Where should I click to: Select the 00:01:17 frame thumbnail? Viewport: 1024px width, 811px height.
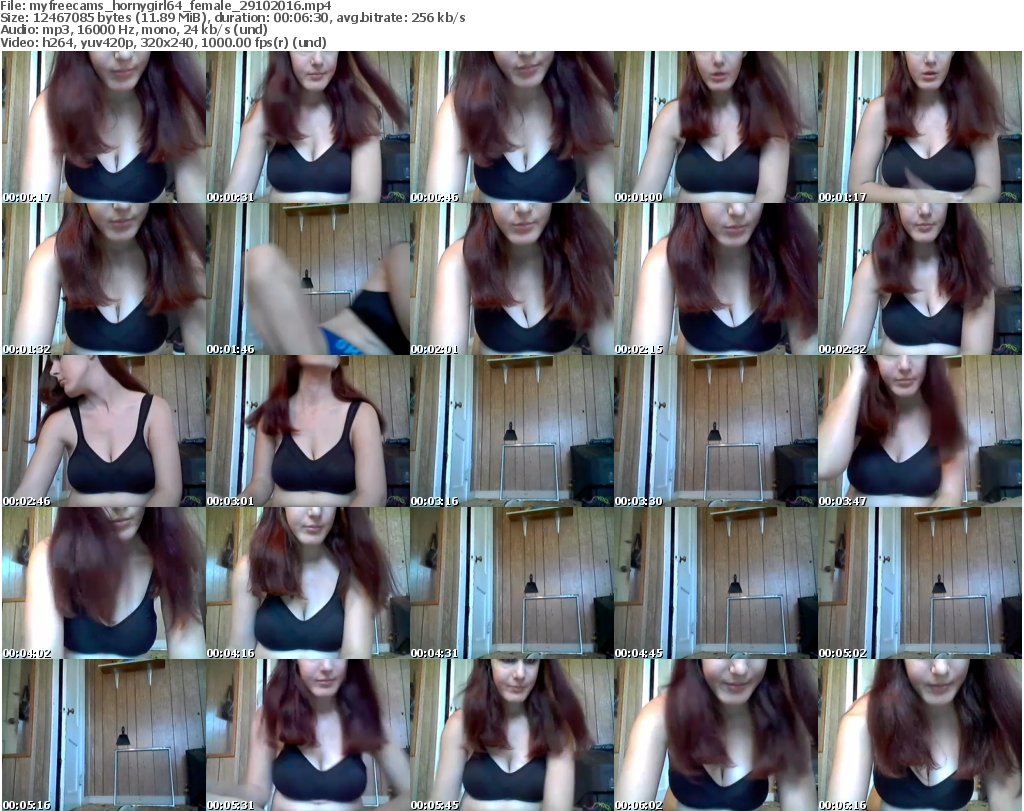[919, 127]
